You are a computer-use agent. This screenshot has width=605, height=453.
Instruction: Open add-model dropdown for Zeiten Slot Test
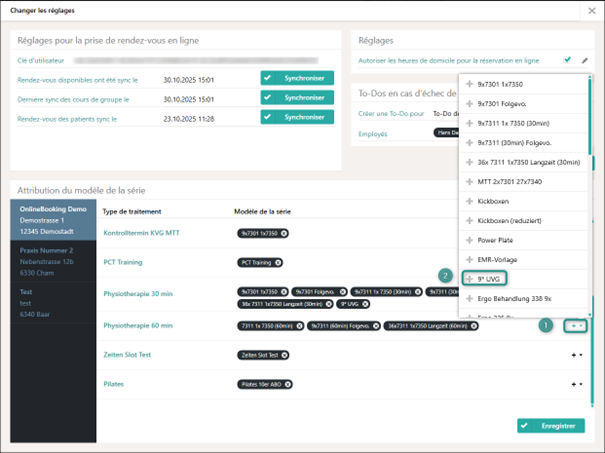point(576,355)
